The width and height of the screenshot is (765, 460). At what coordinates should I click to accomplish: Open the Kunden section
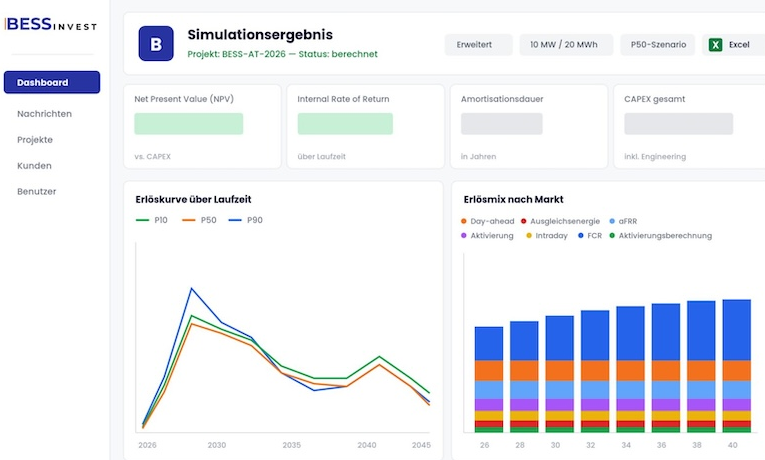(34, 166)
